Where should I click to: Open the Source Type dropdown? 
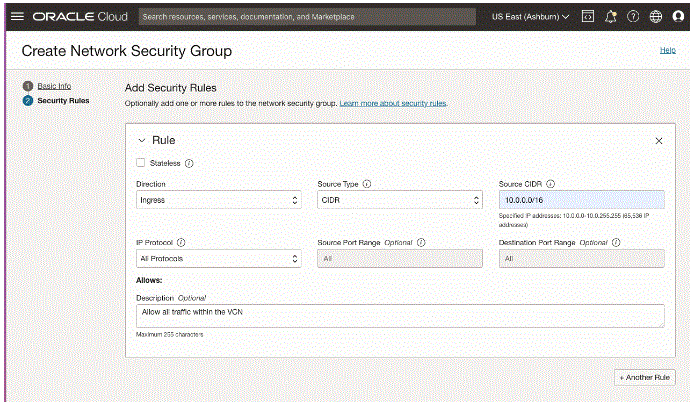400,200
